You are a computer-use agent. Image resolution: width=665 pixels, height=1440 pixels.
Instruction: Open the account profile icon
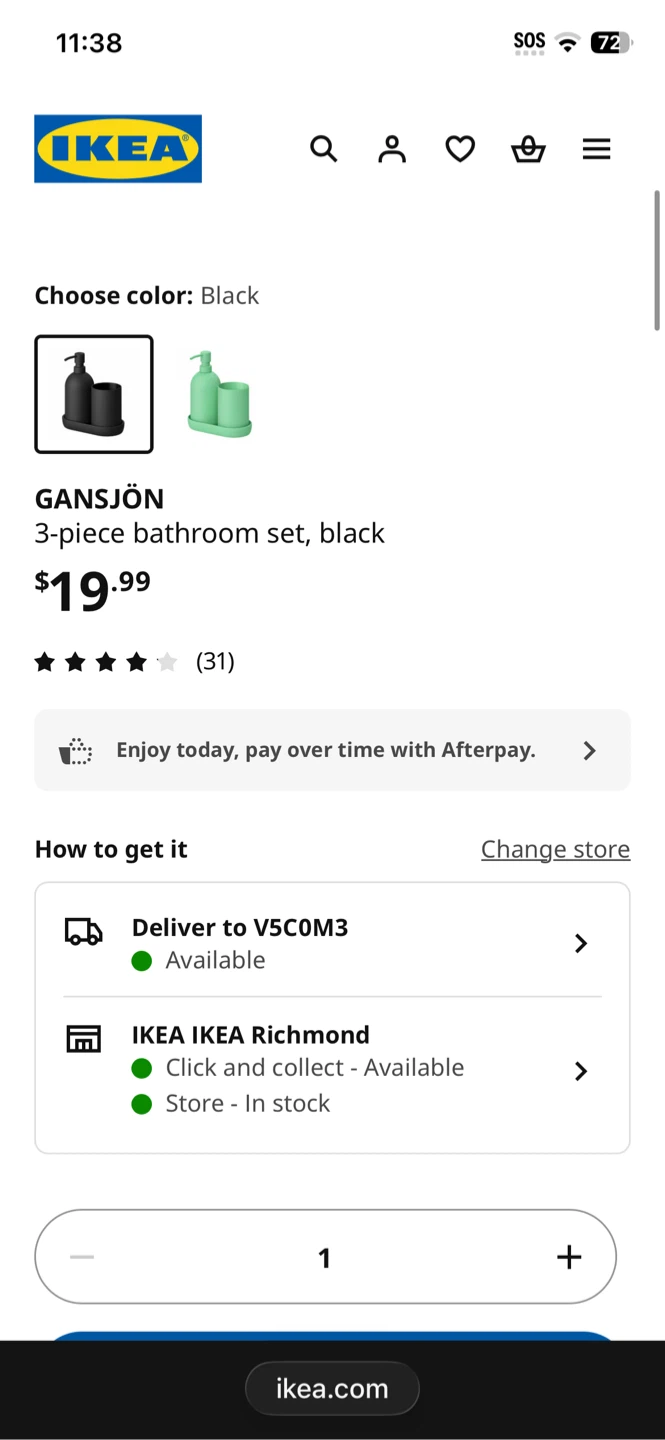pyautogui.click(x=392, y=148)
